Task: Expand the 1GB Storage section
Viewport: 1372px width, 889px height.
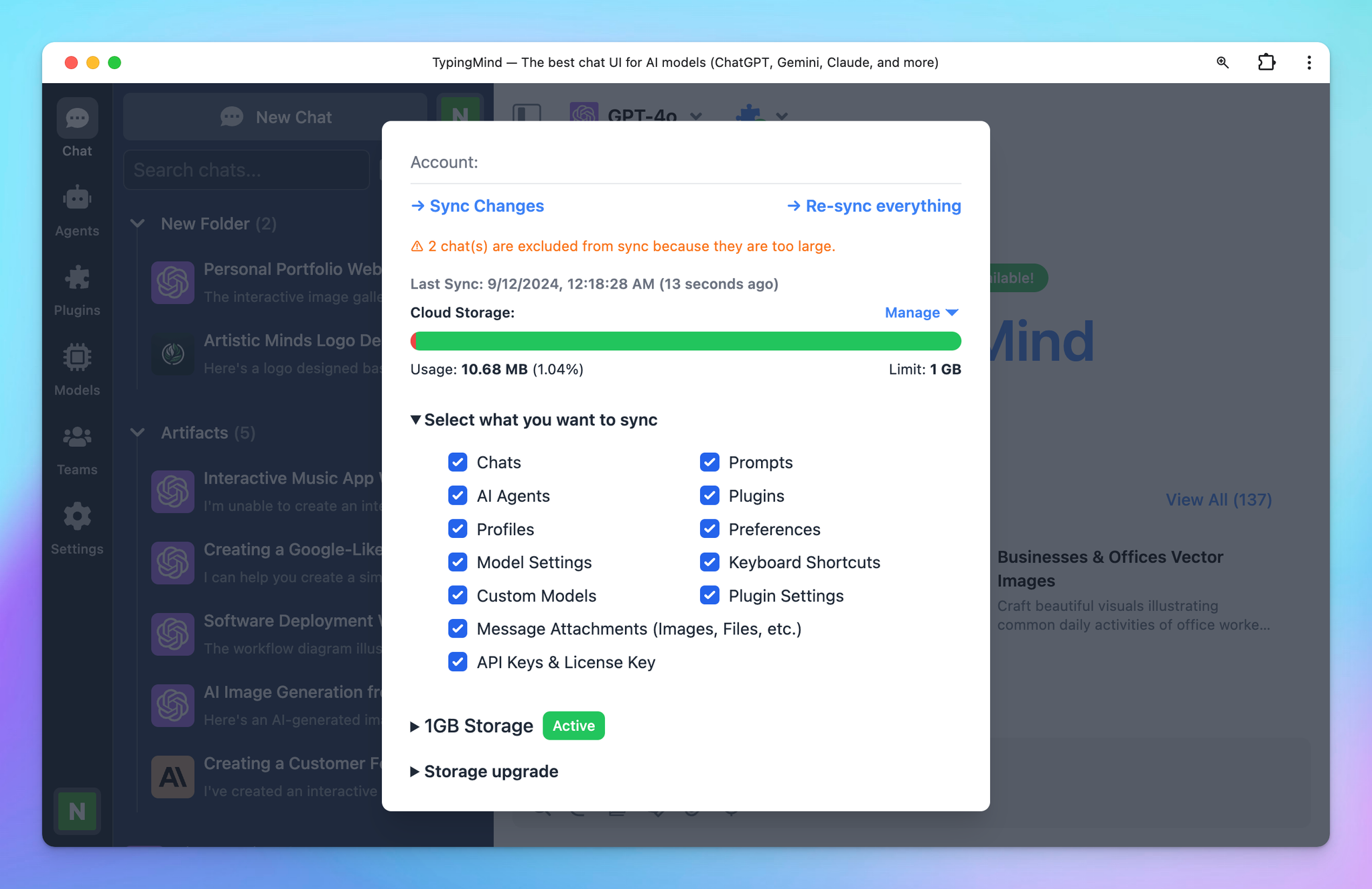Action: pyautogui.click(x=415, y=726)
